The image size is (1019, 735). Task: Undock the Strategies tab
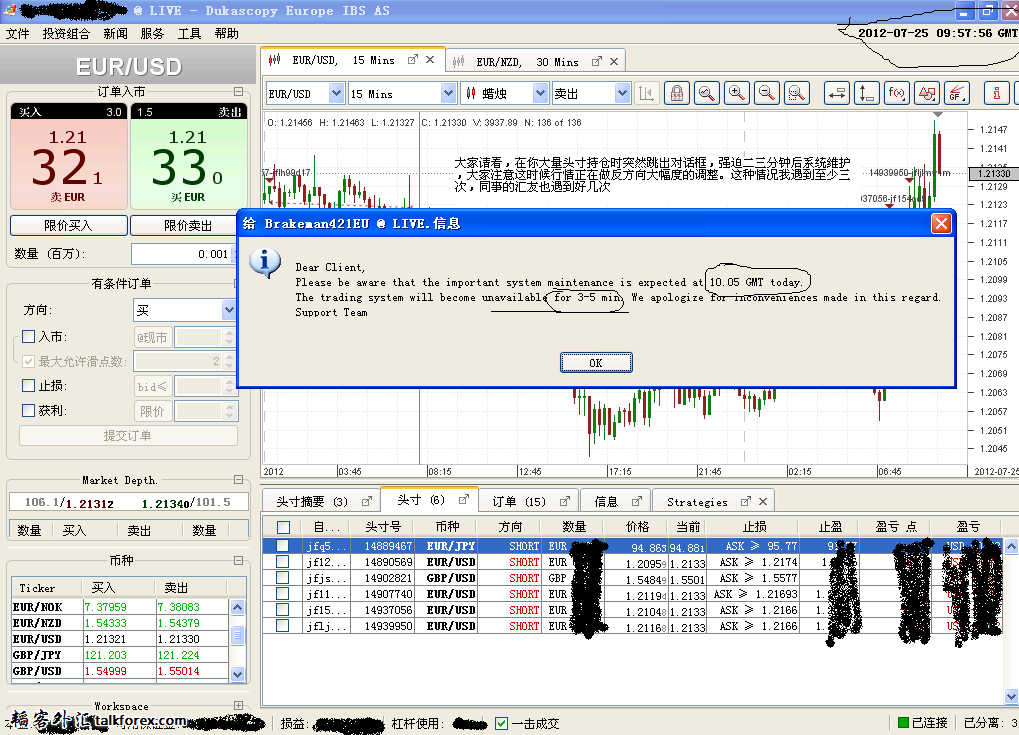point(745,502)
